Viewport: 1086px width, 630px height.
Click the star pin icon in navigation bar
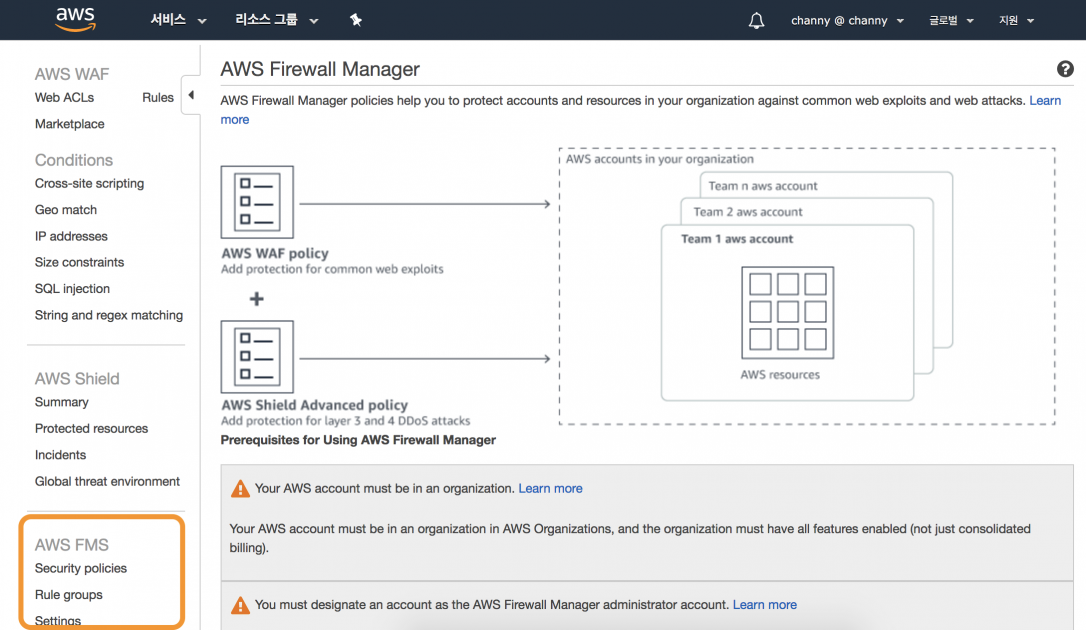tap(356, 19)
